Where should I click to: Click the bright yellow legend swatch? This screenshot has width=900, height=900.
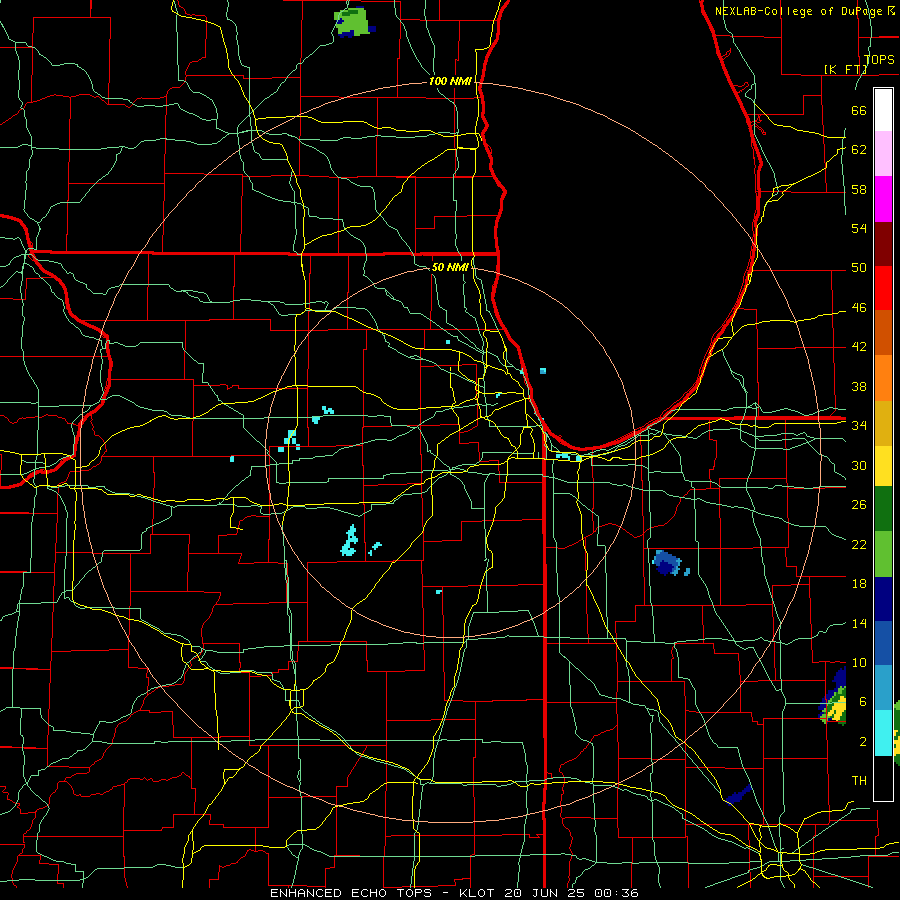click(883, 466)
